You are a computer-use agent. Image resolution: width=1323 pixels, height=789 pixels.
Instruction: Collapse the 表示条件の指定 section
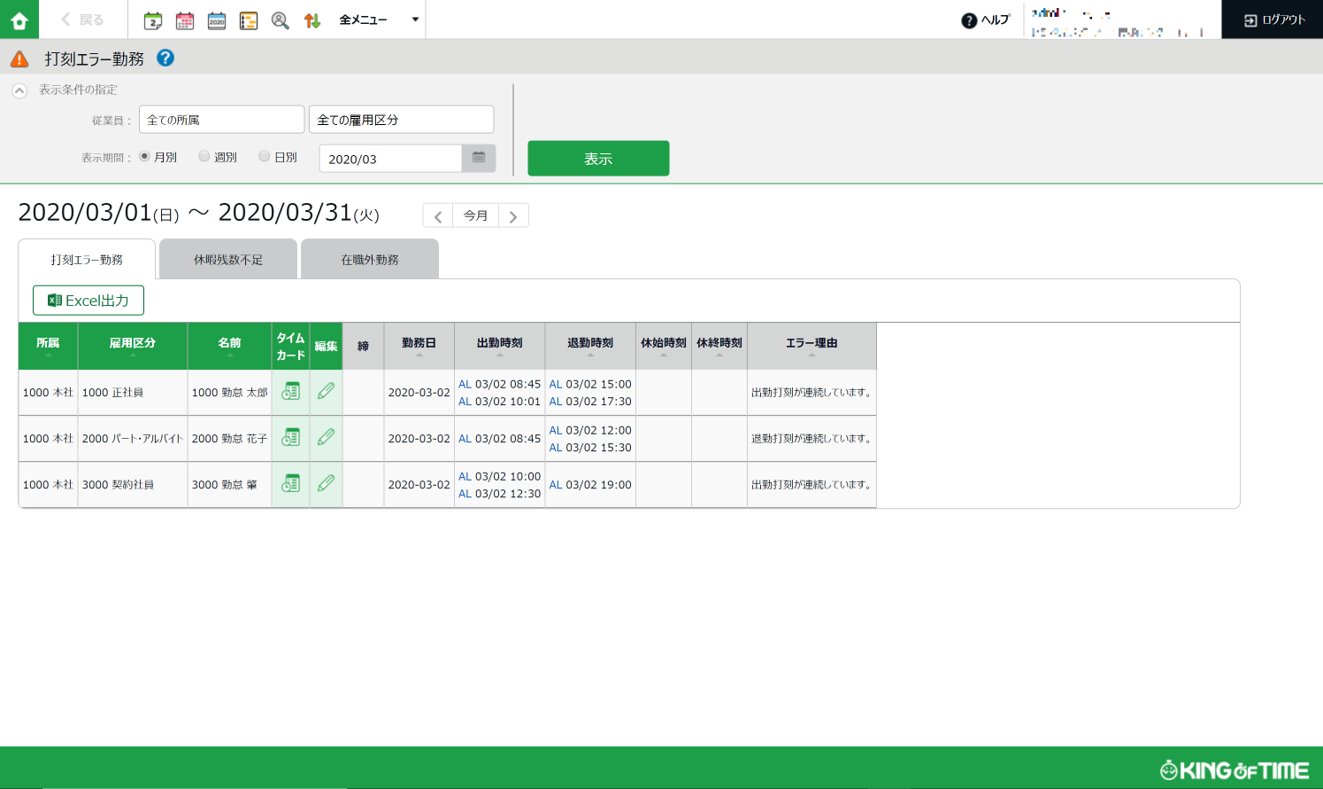19,90
